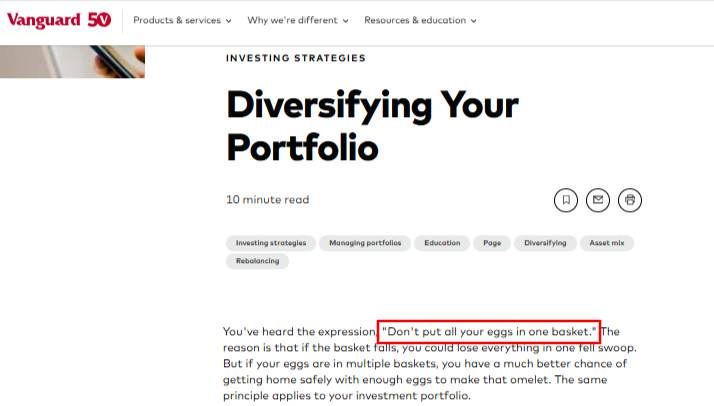Expand the Resources & education menu
Screen dimensions: 714x406
pyautogui.click(x=420, y=20)
